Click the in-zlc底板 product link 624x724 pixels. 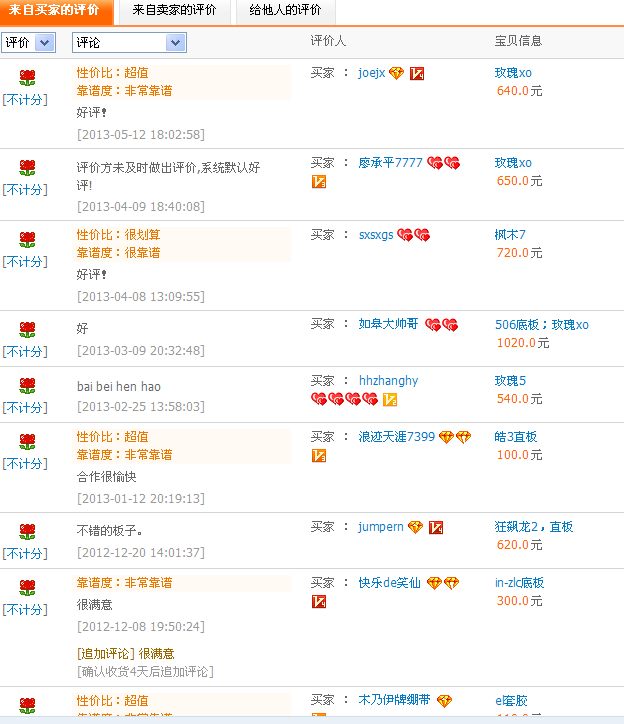click(519, 583)
